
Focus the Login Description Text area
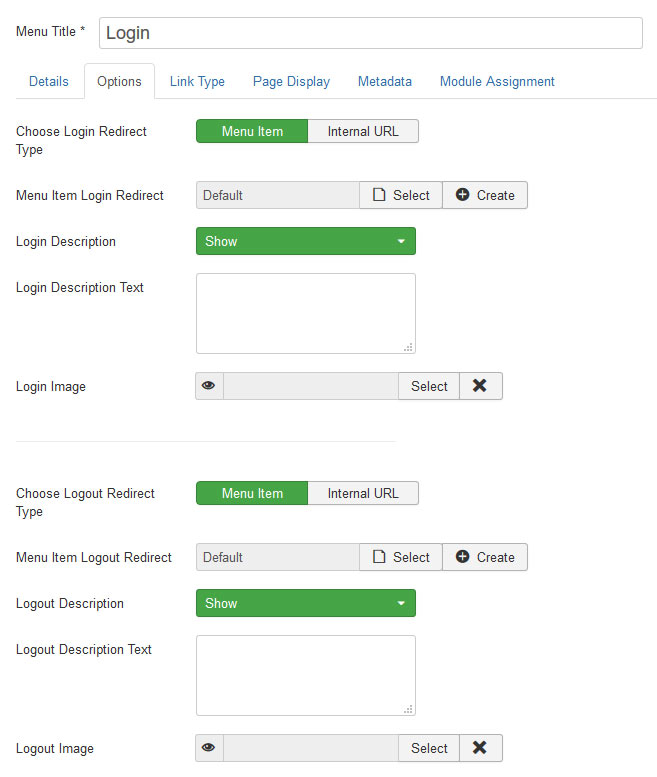tap(306, 313)
